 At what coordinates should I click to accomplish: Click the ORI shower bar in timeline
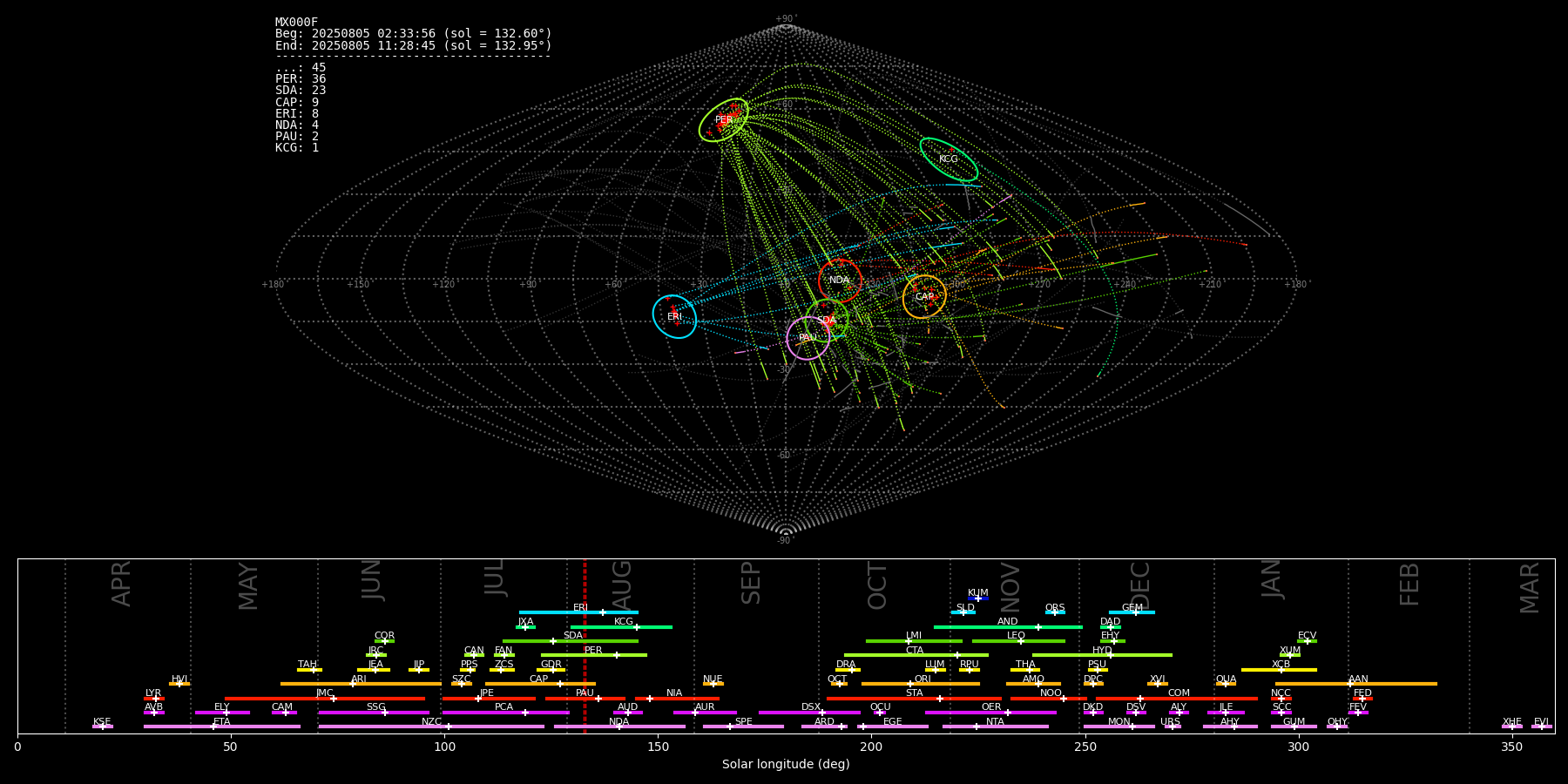(920, 684)
